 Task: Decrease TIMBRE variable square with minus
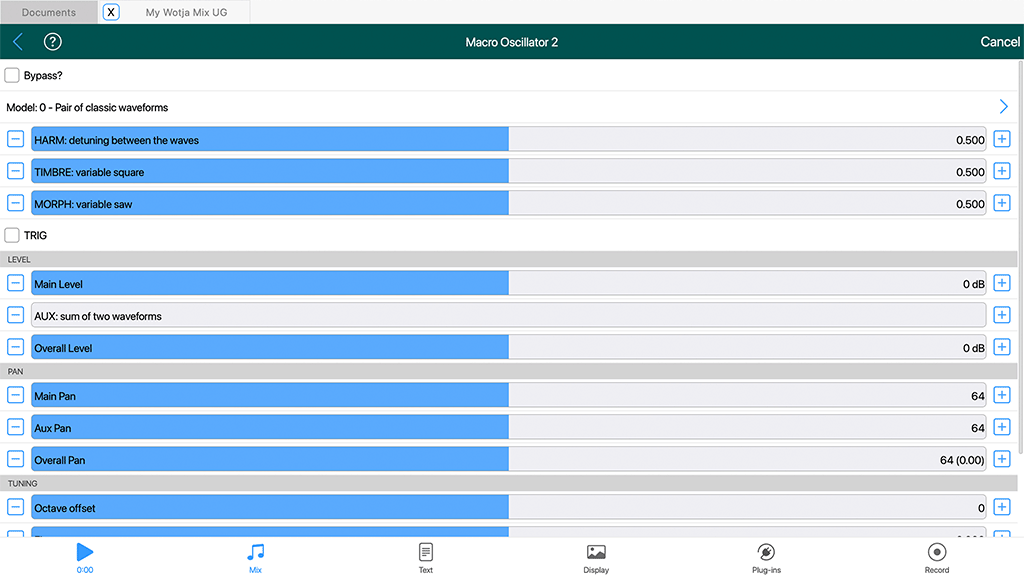[x=16, y=172]
